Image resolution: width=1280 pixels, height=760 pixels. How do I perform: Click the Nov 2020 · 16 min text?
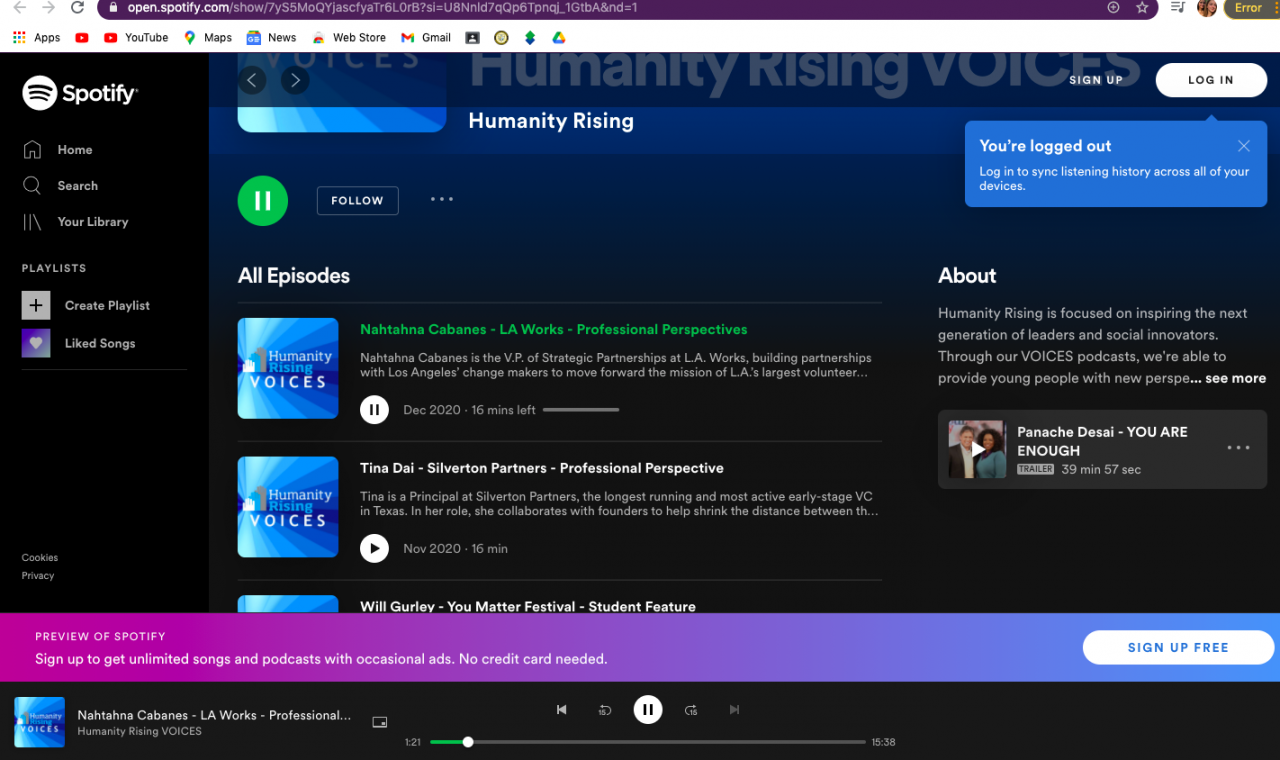tap(455, 549)
